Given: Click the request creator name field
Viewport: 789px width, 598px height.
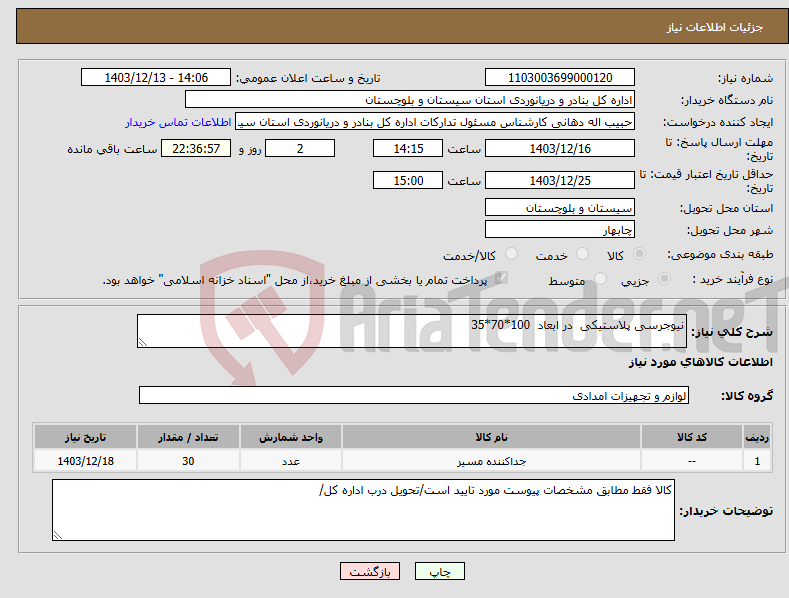Looking at the screenshot, I should [x=435, y=122].
